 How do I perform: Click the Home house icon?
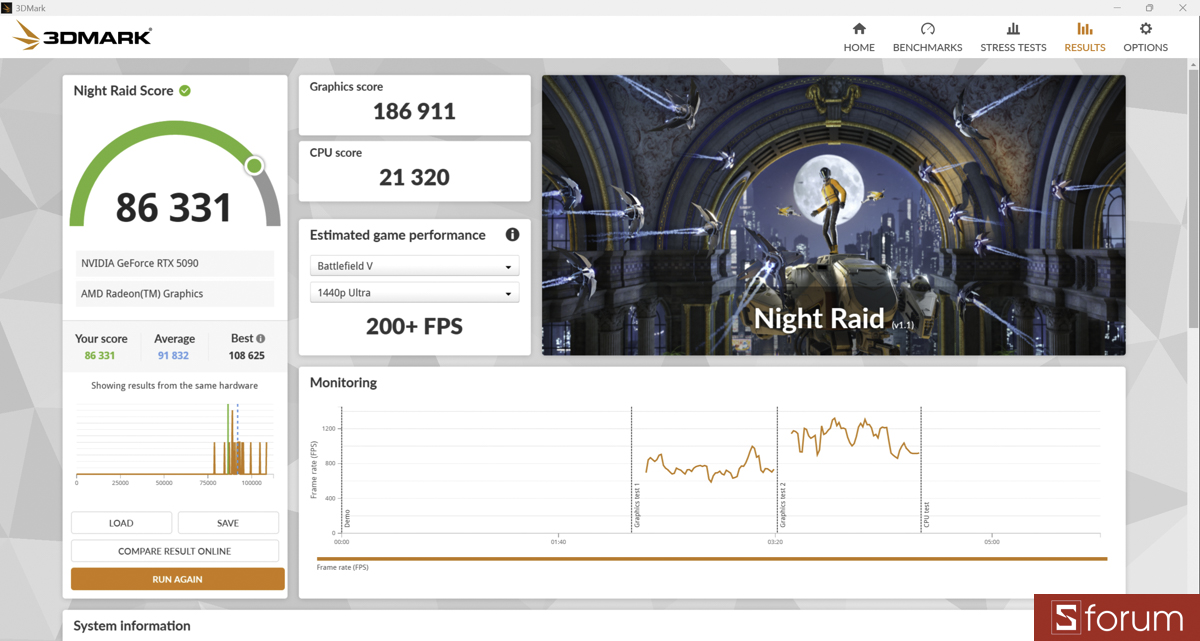point(858,29)
